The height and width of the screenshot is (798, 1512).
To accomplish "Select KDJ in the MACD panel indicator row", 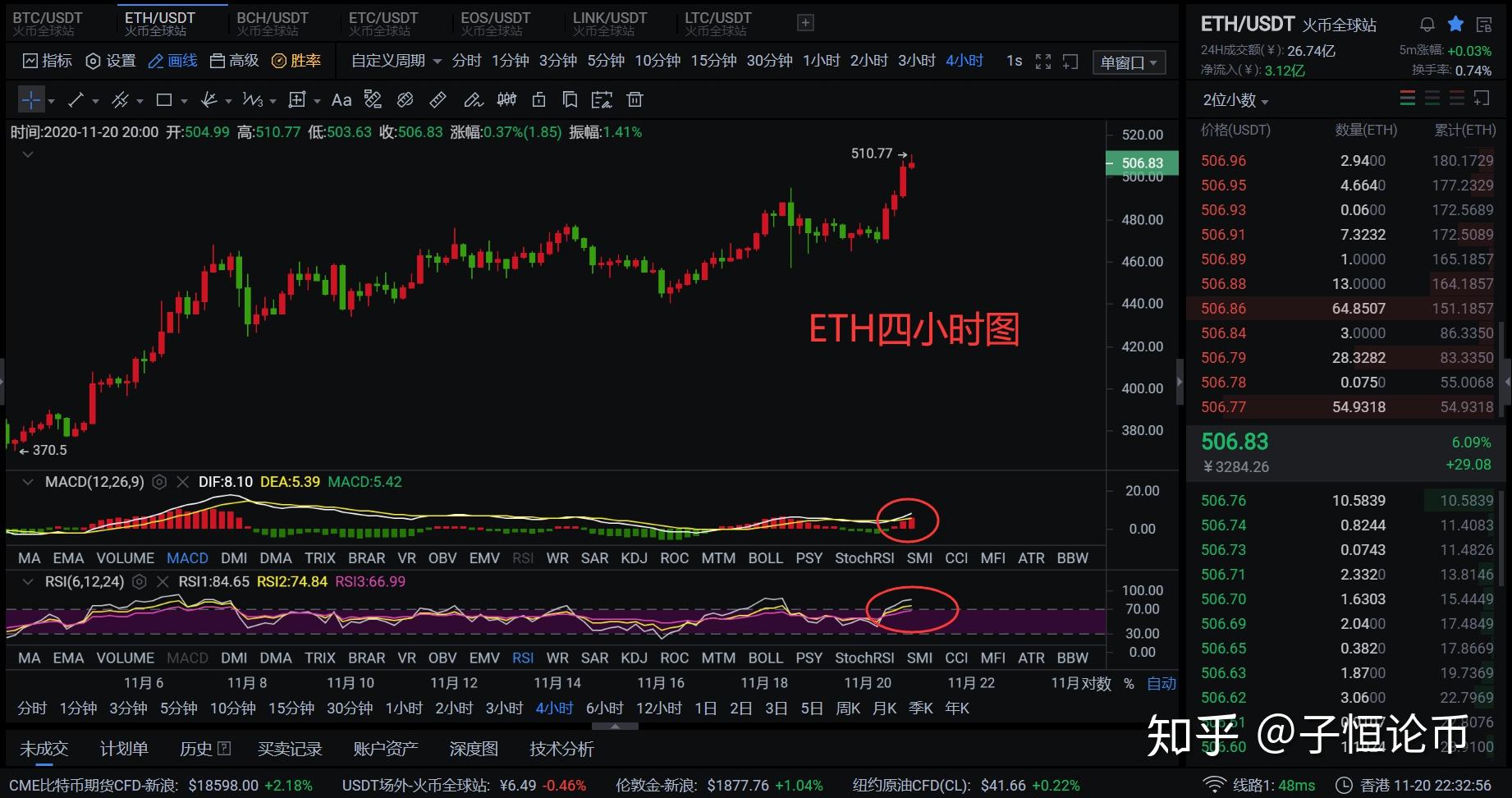I will (634, 558).
